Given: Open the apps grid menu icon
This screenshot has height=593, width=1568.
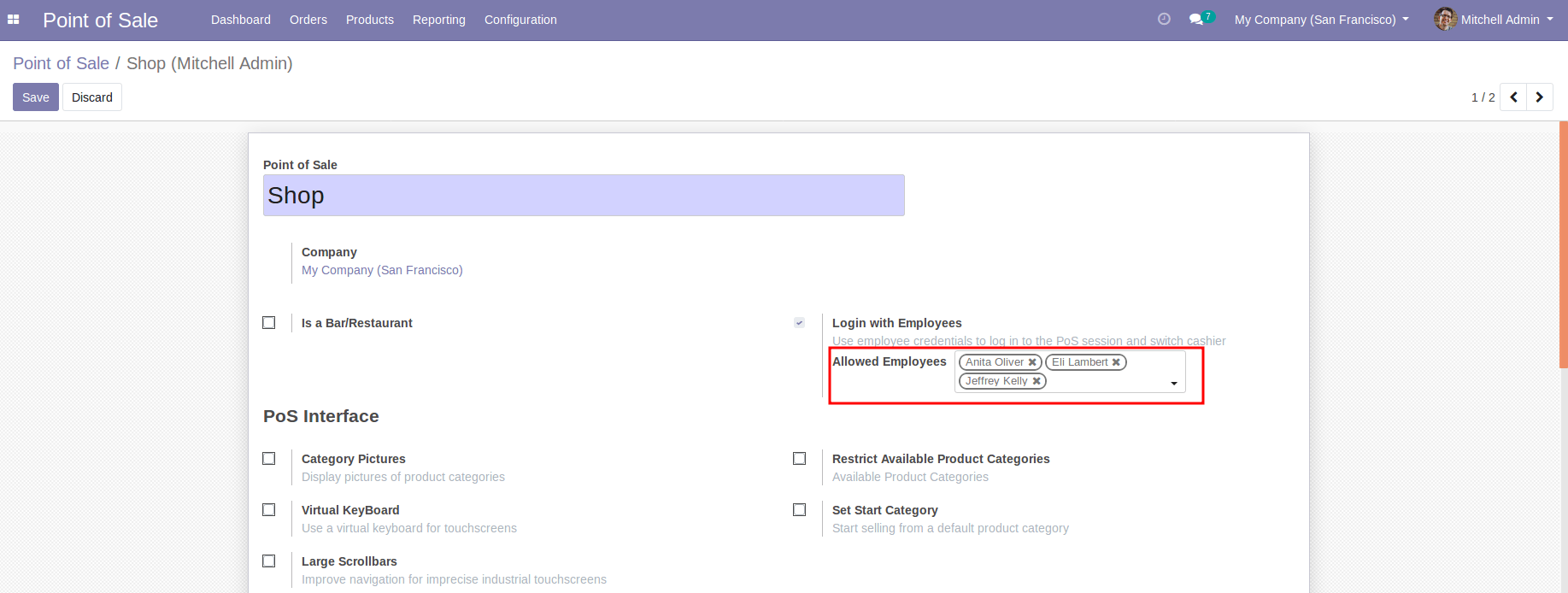Looking at the screenshot, I should (13, 19).
